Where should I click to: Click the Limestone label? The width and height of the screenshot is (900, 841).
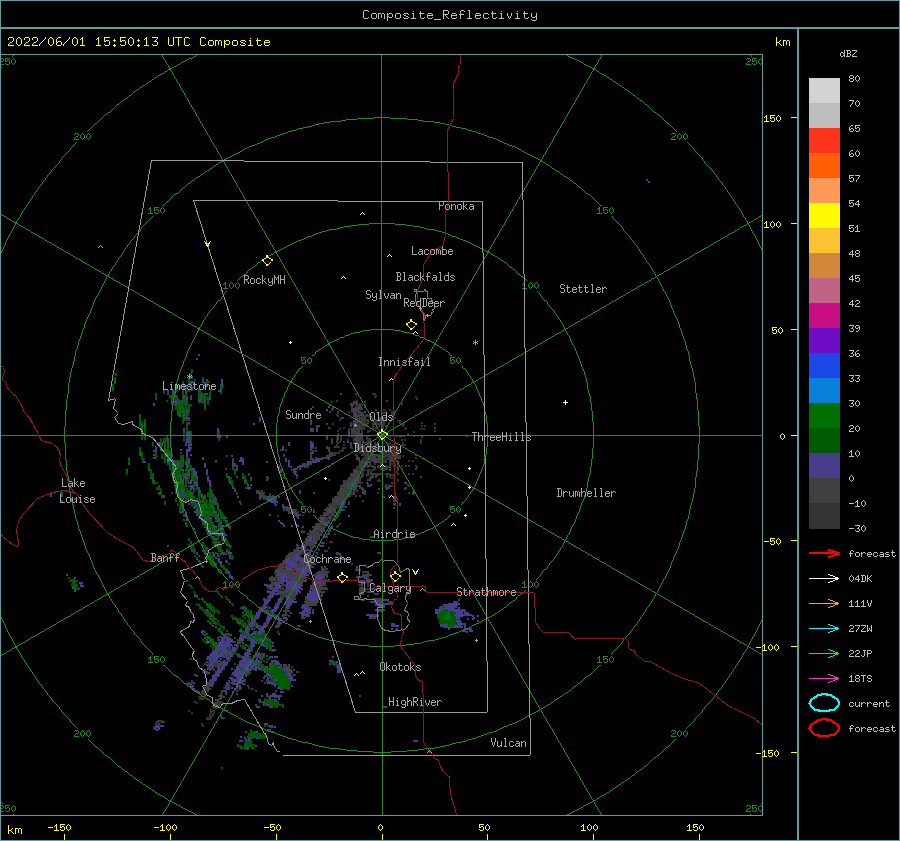point(189,386)
